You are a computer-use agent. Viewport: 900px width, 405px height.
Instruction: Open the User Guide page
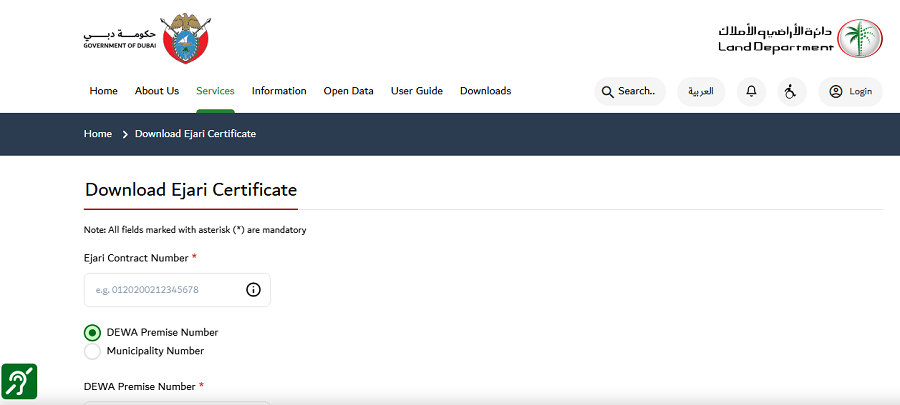tap(416, 91)
